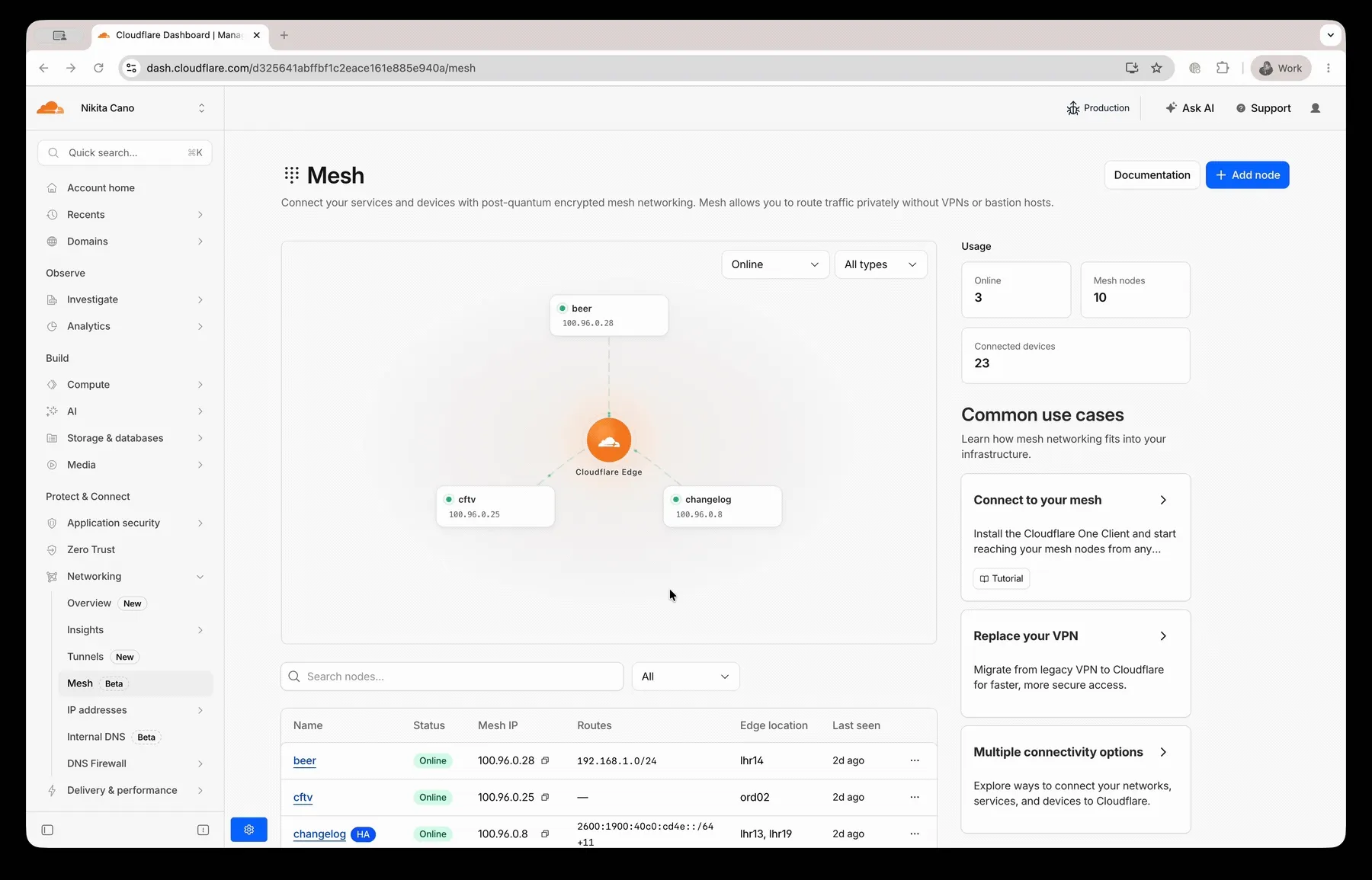The width and height of the screenshot is (1372, 880).
Task: Open the Tunnels page
Action: click(135, 657)
